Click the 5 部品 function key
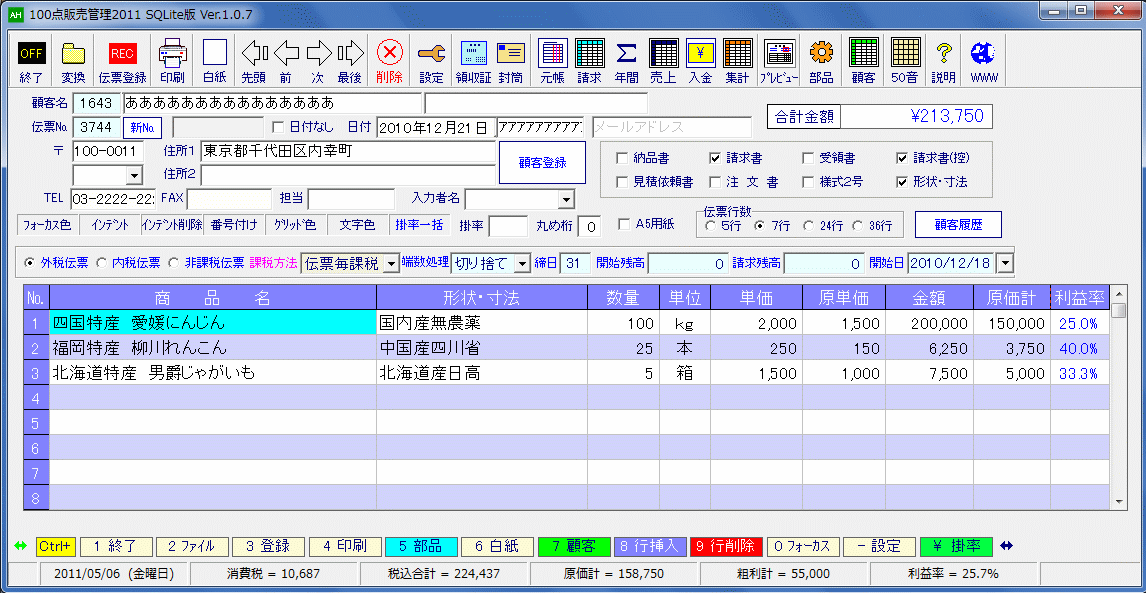Screen dimensions: 1146x593 coord(420,546)
